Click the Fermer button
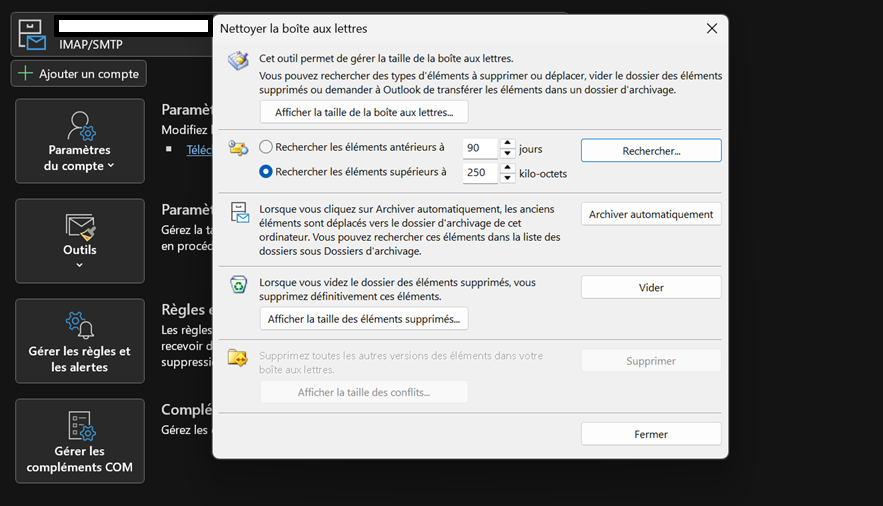 [651, 434]
